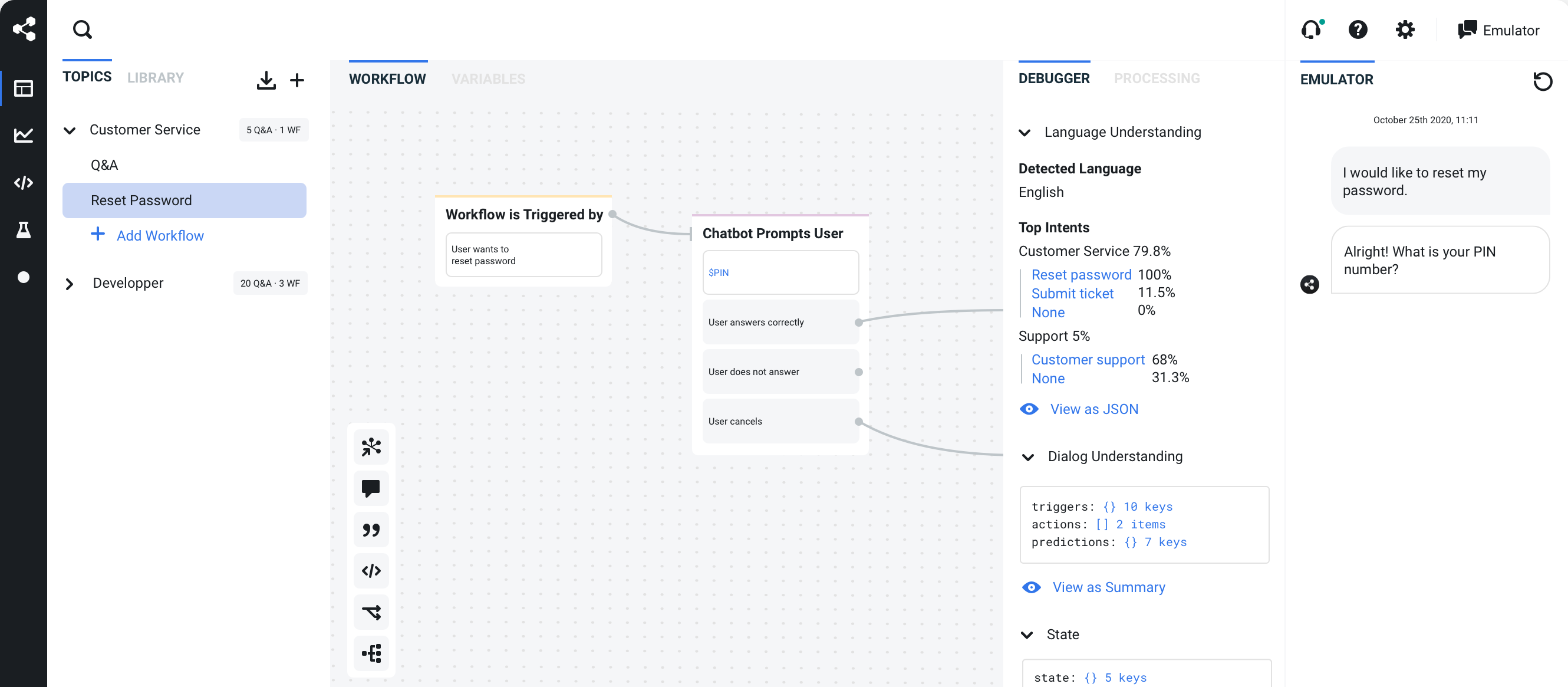Screen dimensions: 1568x687
Task: Expand the Developper topic
Action: coord(70,282)
